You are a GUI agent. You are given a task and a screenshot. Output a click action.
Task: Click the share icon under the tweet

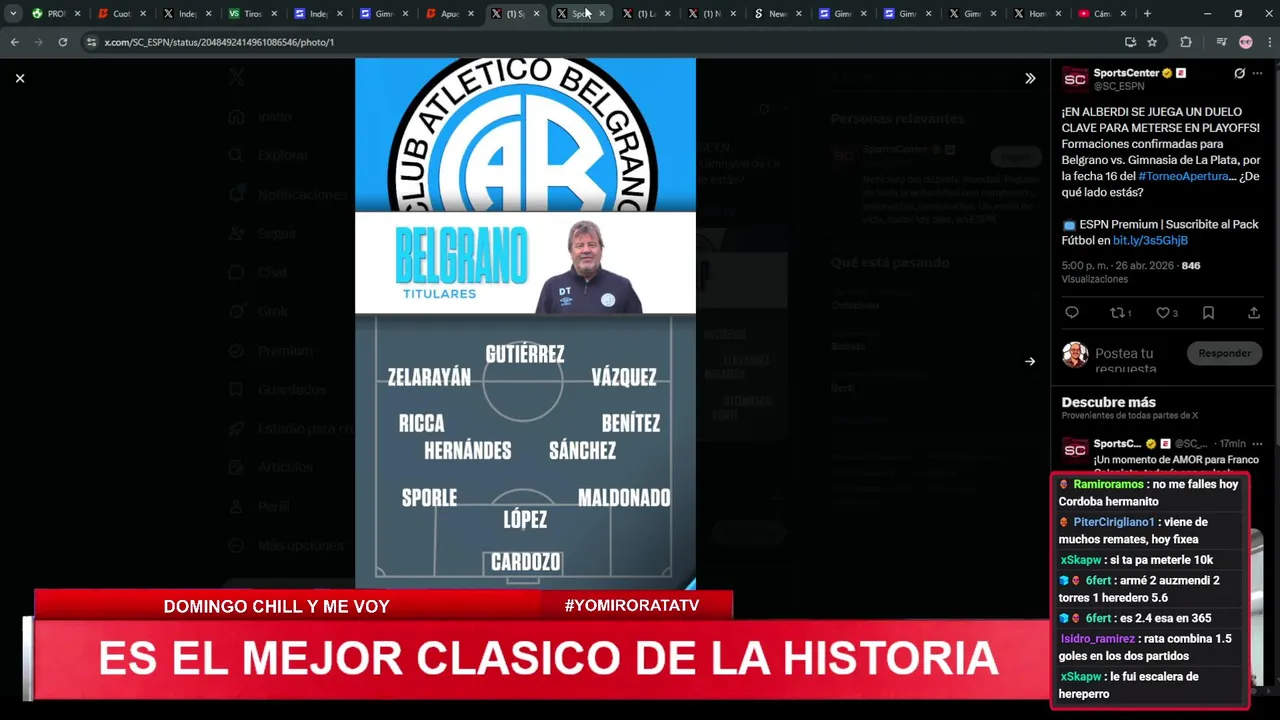(1254, 313)
